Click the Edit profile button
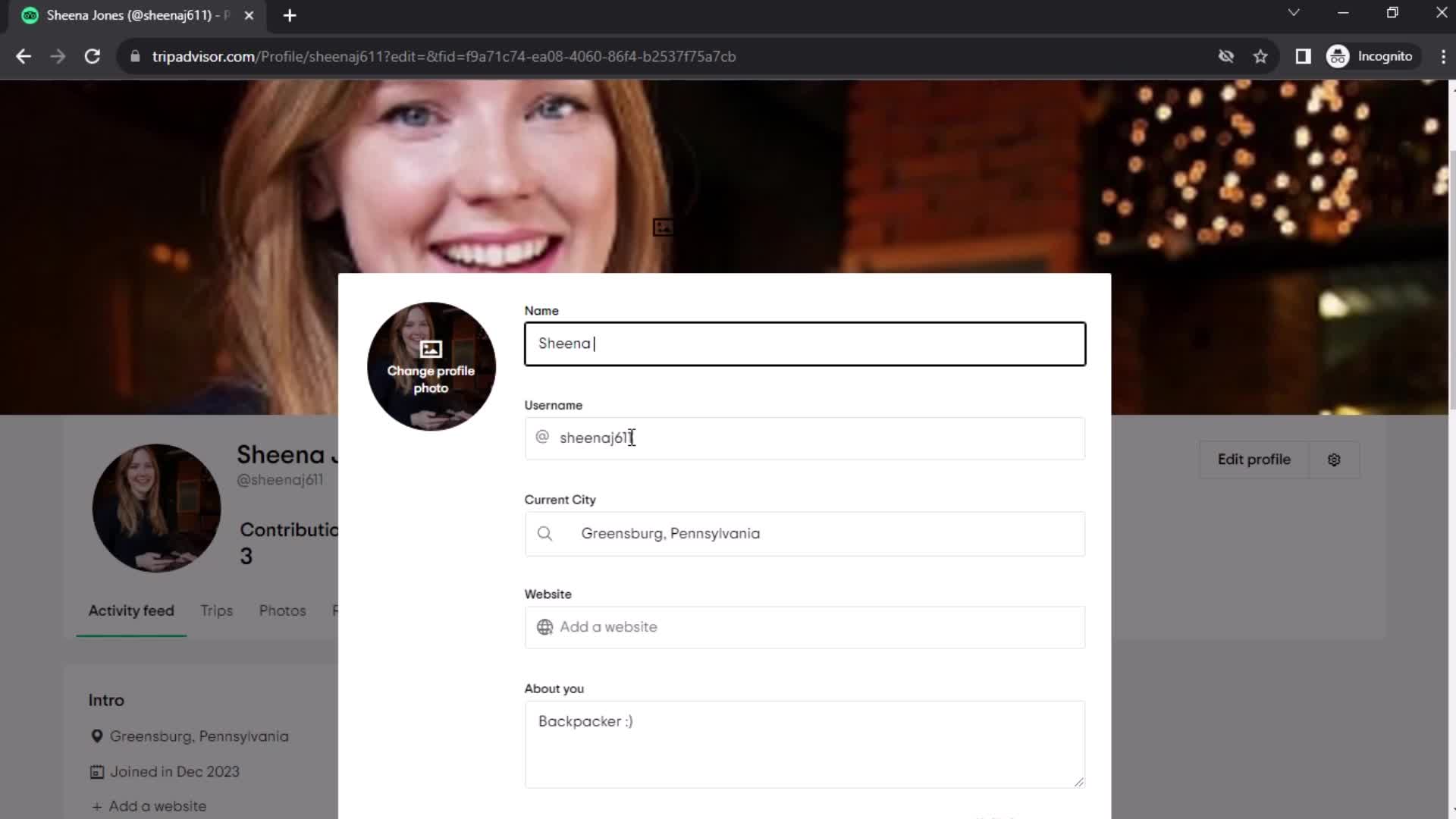This screenshot has height=819, width=1456. 1254,459
